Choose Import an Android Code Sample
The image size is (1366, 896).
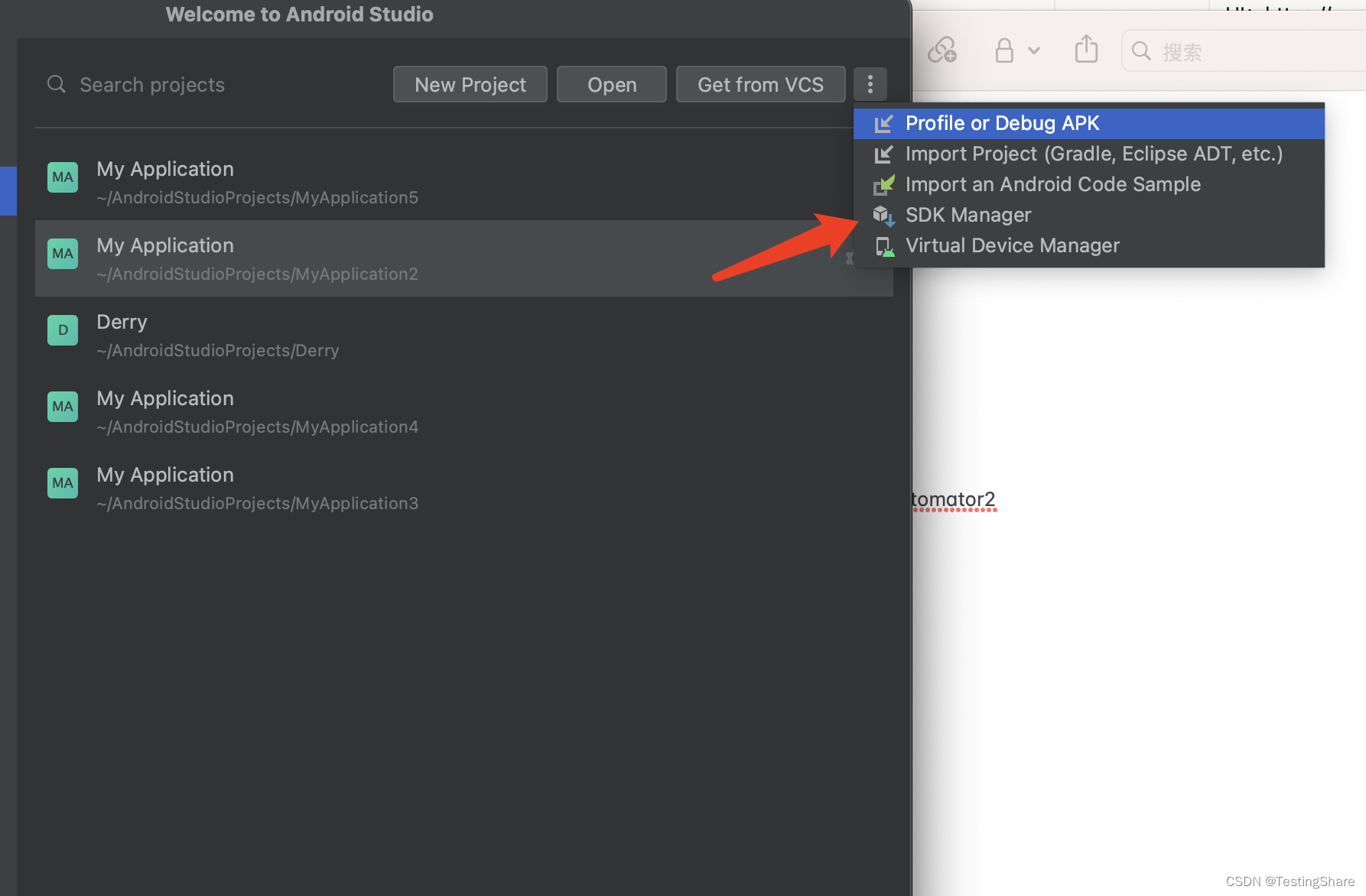(1089, 184)
